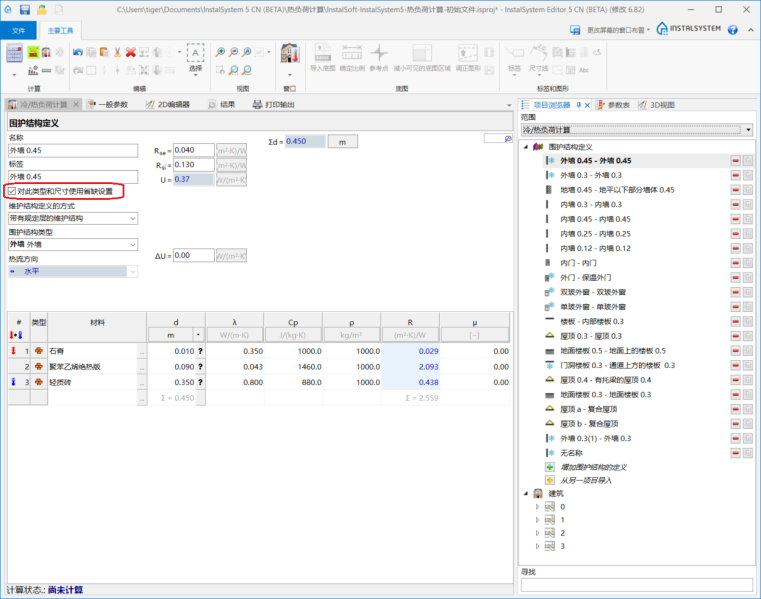This screenshot has height=599, width=761.
Task: Click the open folder icon in title bar
Action: coord(42,9)
